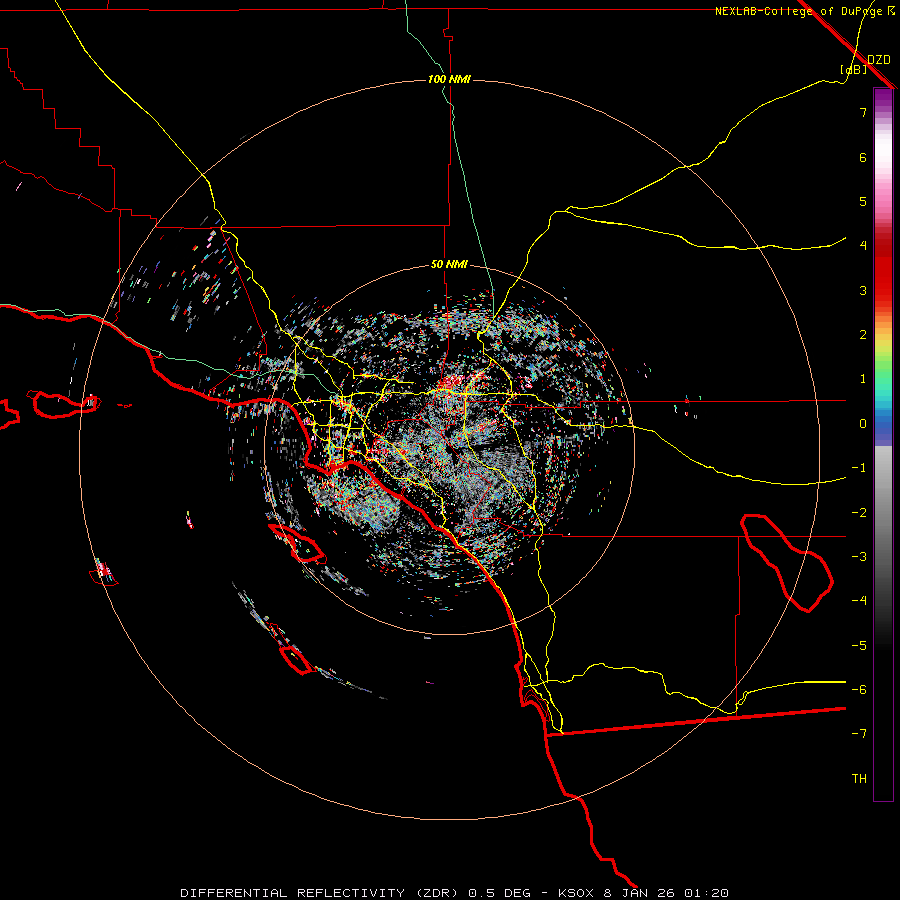Click the Differential Reflectivity caption at bottom
Viewport: 900px width, 900px height.
454,893
